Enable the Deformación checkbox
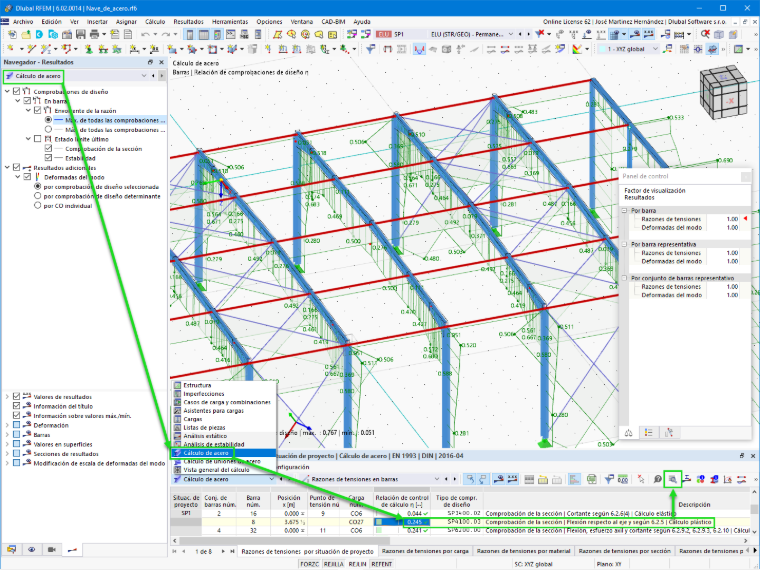This screenshot has width=760, height=570. (16, 425)
